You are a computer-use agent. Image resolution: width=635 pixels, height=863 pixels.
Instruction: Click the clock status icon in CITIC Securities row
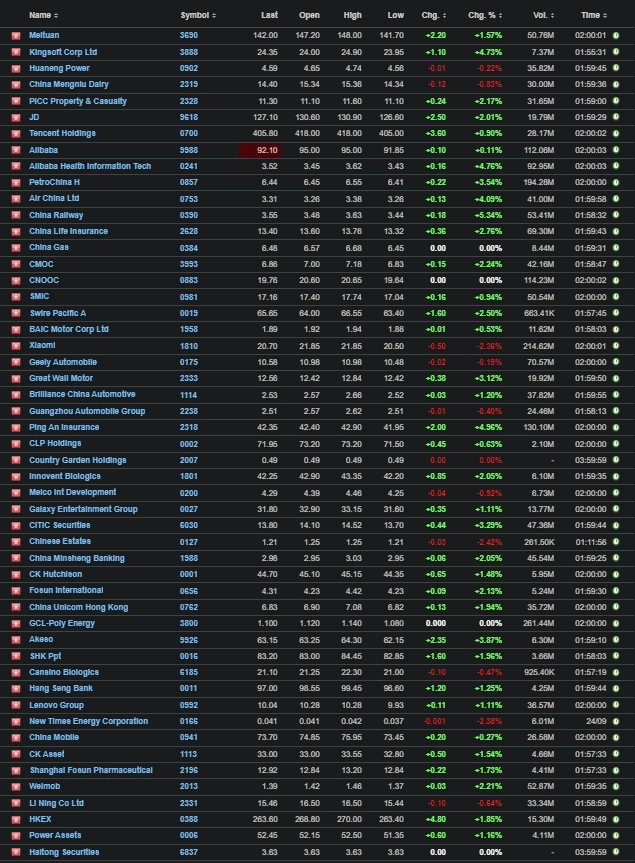coord(616,525)
